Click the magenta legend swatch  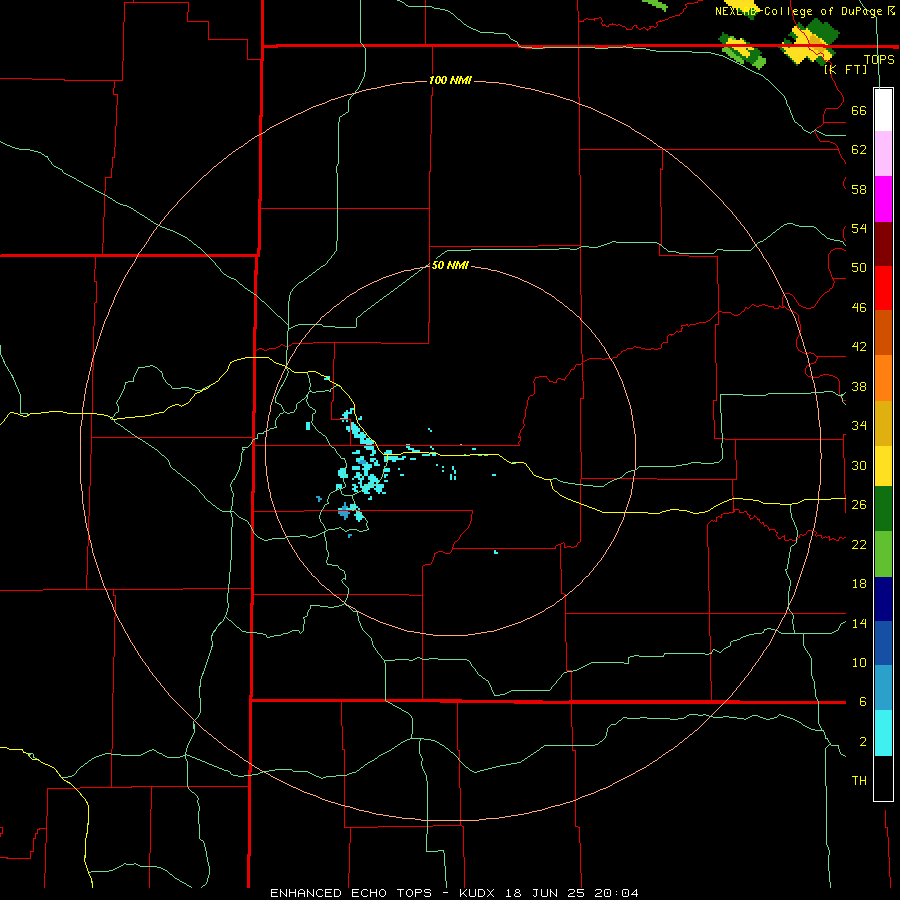pyautogui.click(x=883, y=199)
